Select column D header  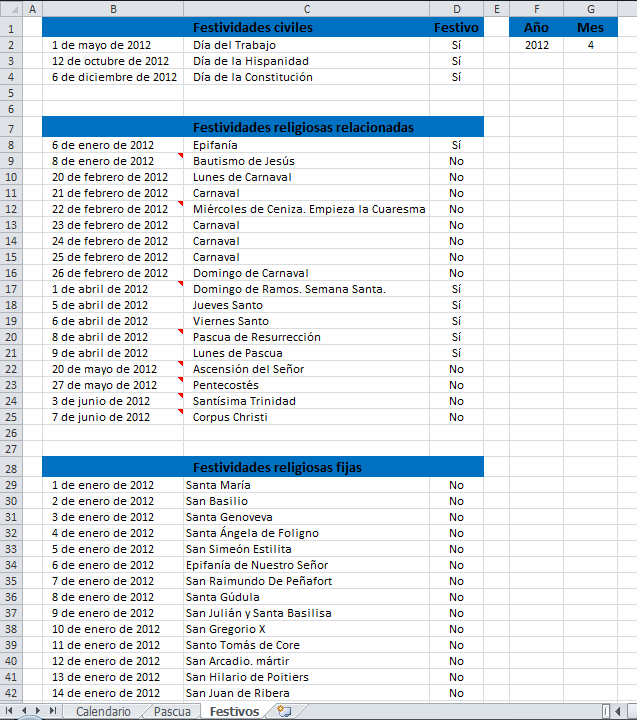[457, 9]
